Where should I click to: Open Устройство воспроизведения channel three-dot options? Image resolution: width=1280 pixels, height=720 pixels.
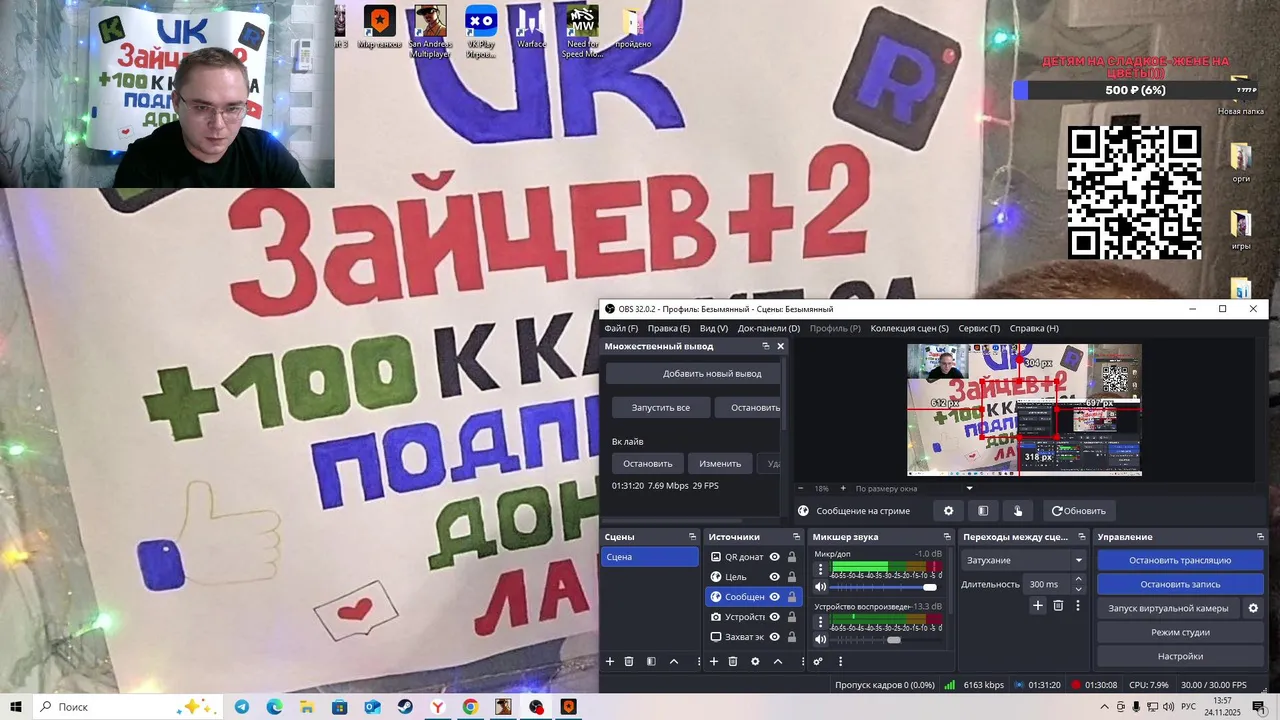821,621
